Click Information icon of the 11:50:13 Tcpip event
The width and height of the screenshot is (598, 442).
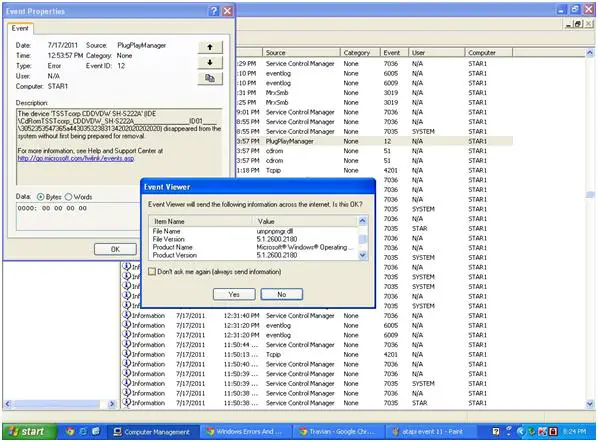click(127, 354)
